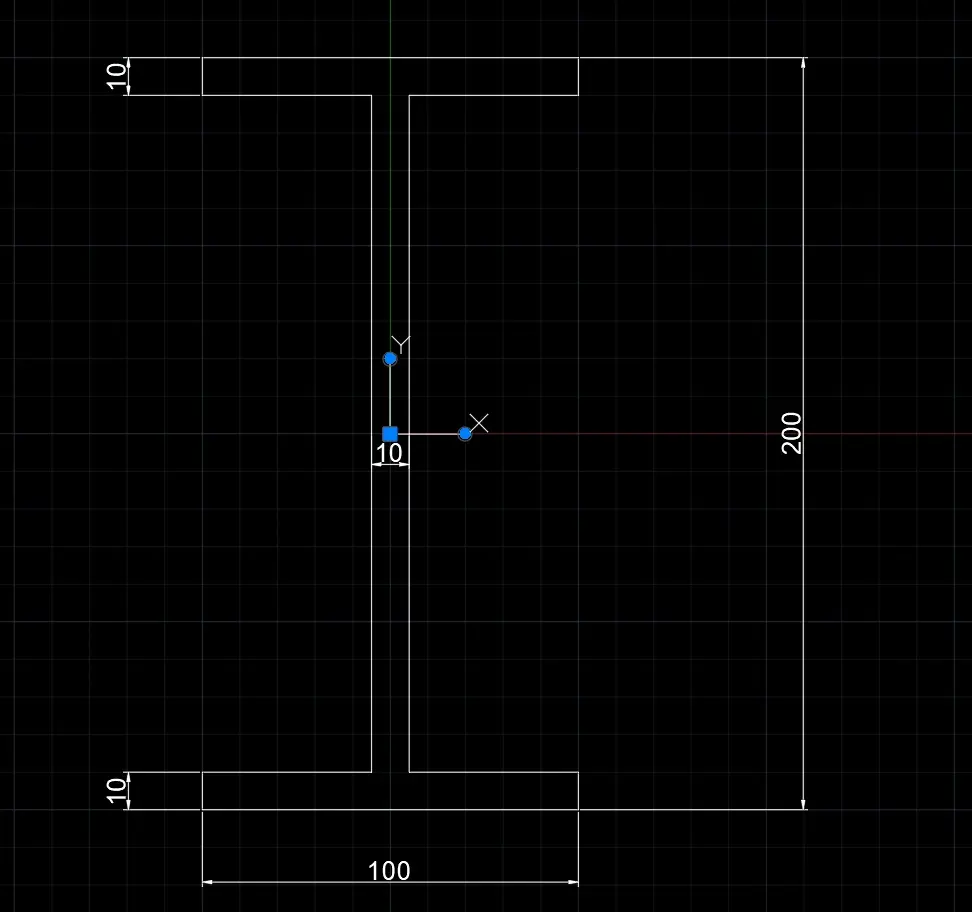Select the right end edge of bottom flange
The width and height of the screenshot is (972, 912).
point(578,790)
